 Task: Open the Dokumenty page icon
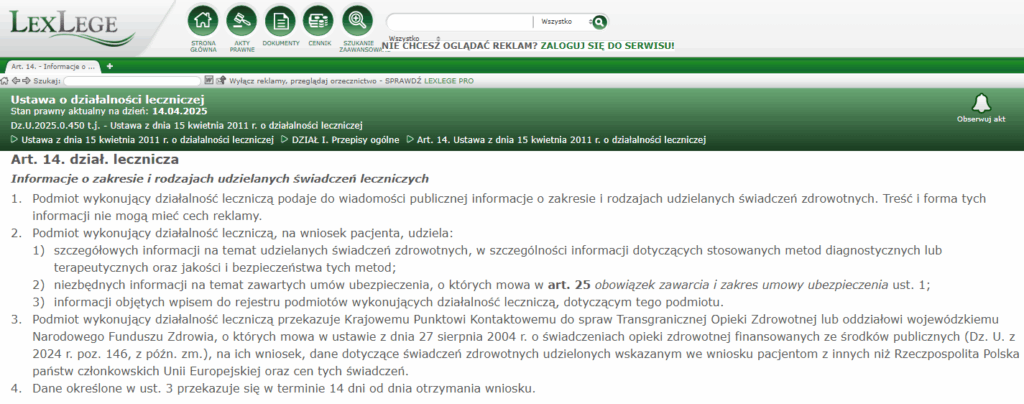click(x=281, y=20)
